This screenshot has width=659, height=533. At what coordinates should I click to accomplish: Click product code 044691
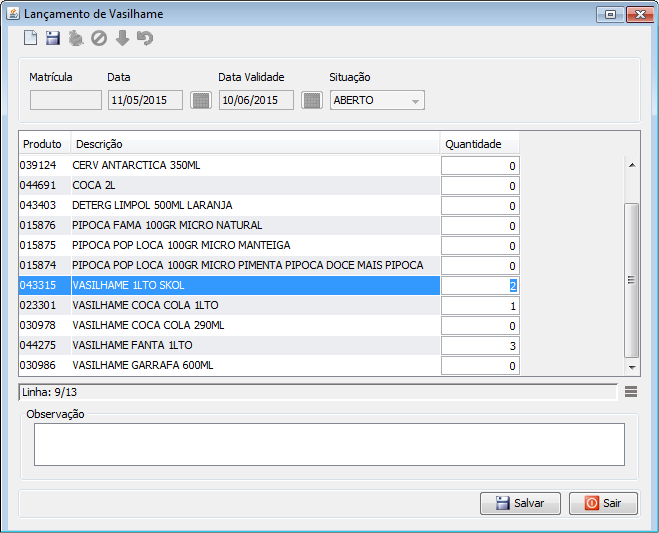(38, 185)
